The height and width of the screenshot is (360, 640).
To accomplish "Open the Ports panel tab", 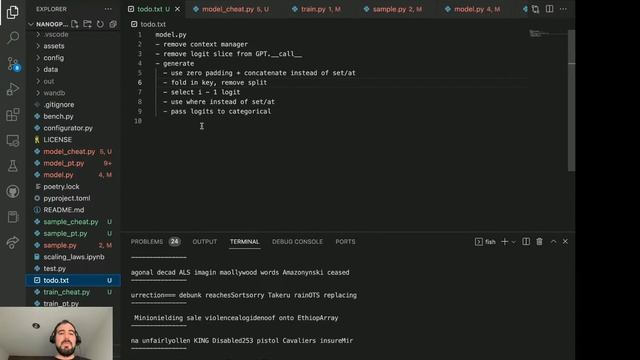I will tap(345, 242).
